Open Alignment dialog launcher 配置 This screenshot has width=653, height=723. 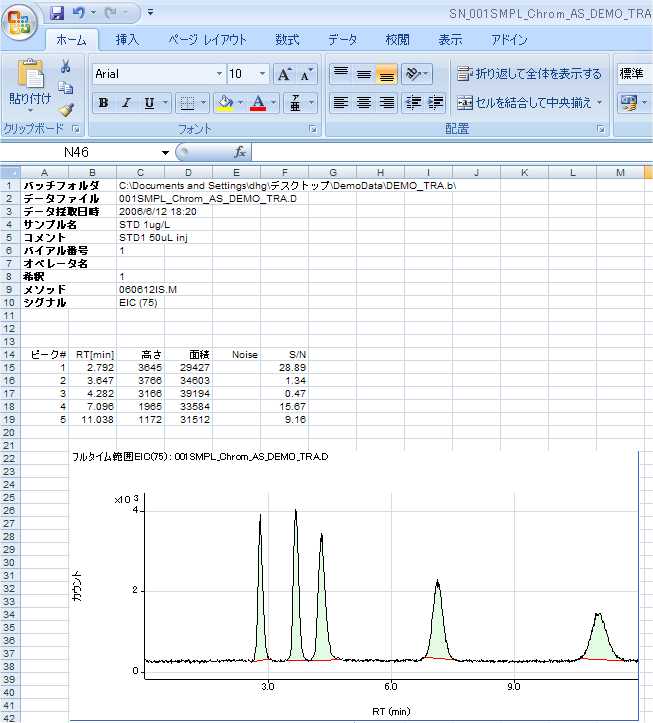click(x=600, y=129)
